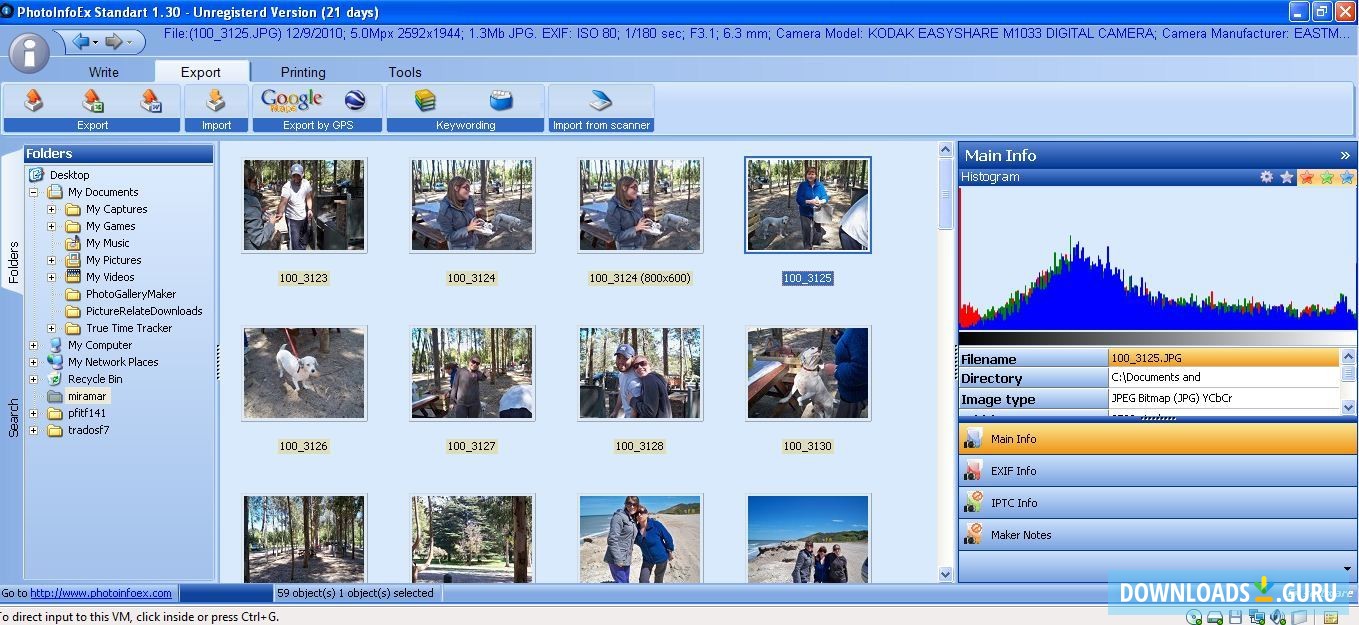The image size is (1359, 625).
Task: Click the Export to Word icon
Action: coord(151,101)
